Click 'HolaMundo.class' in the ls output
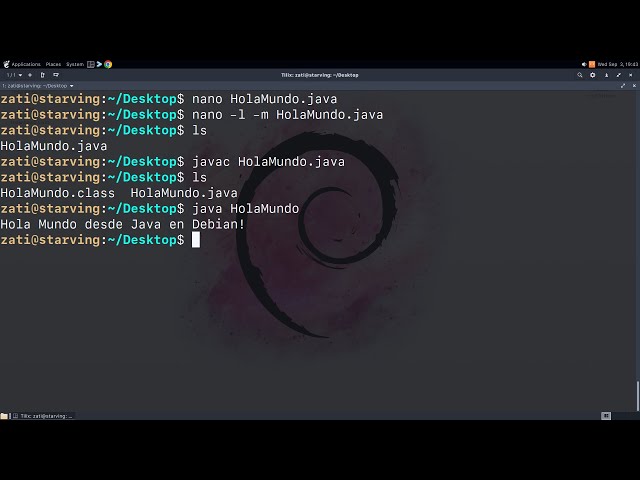This screenshot has width=640, height=480. (x=58, y=193)
